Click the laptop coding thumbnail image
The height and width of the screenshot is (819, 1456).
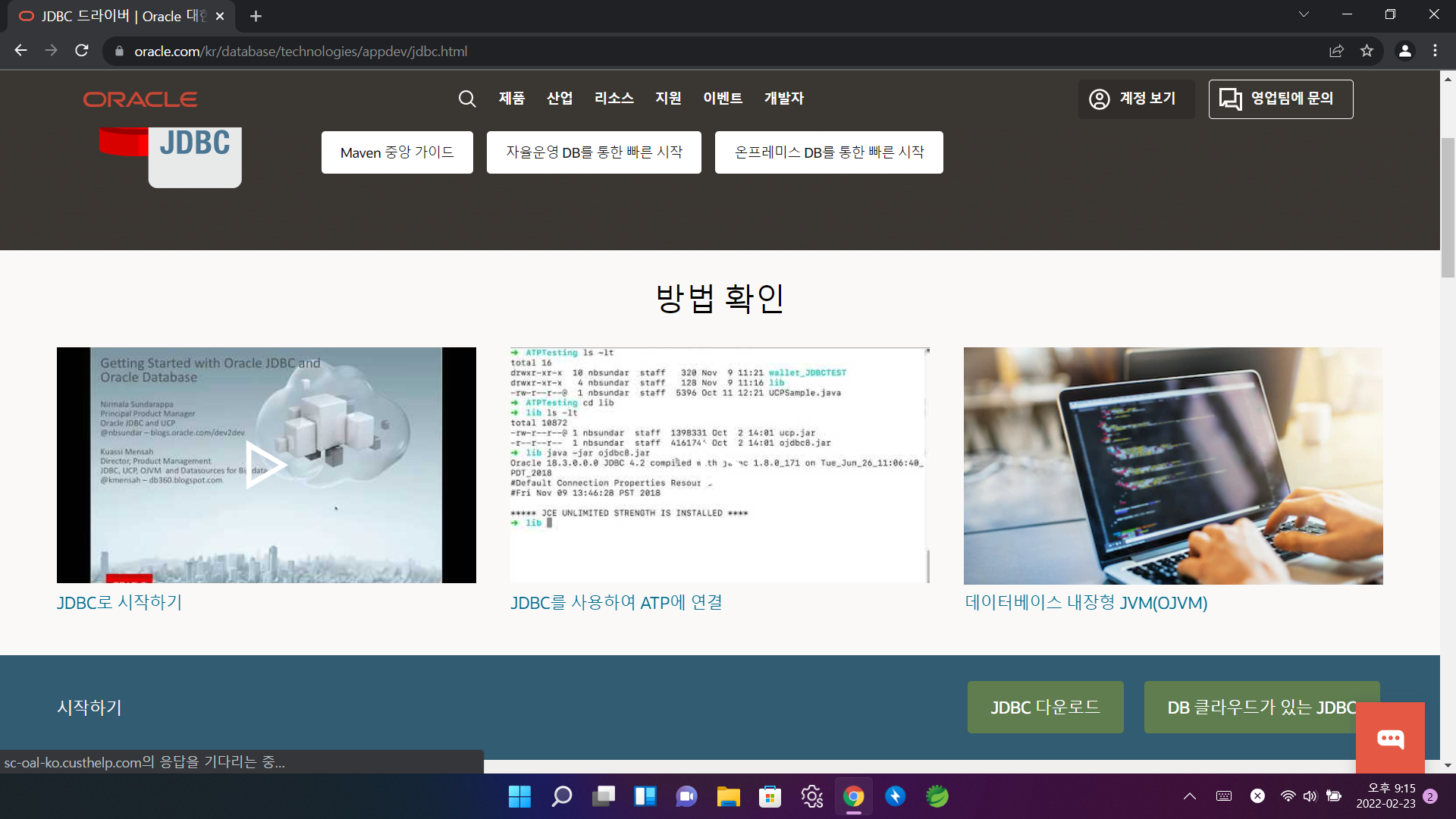1172,465
